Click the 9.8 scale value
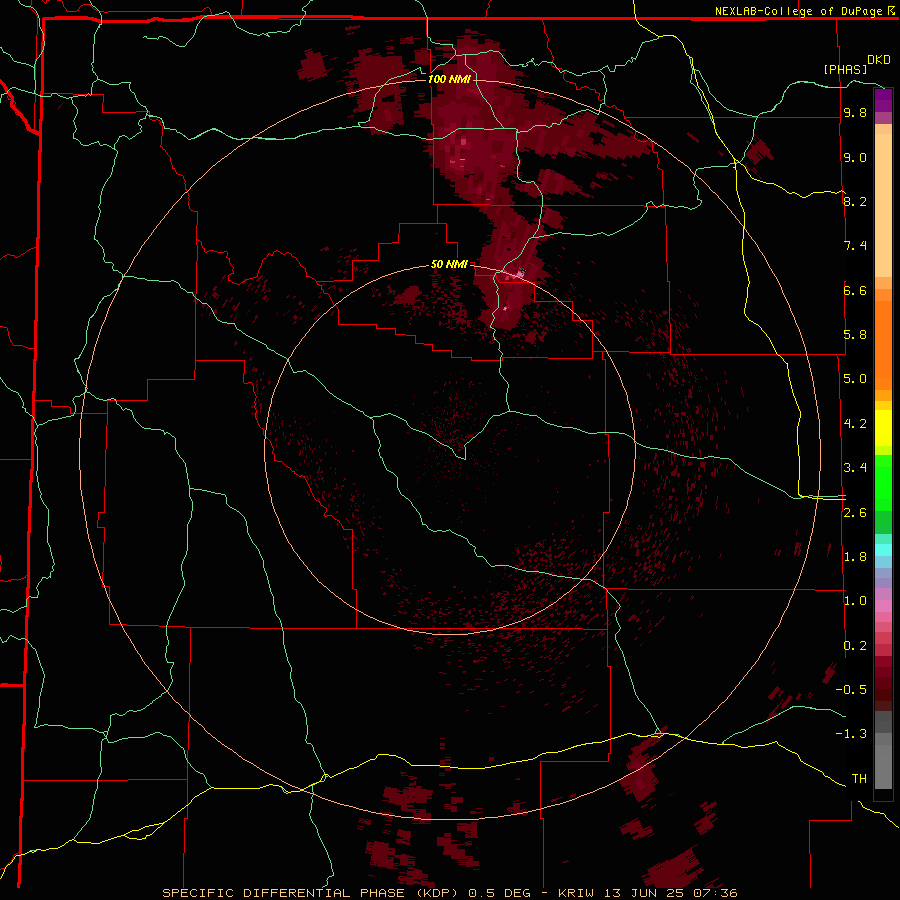The height and width of the screenshot is (900, 900). (855, 112)
